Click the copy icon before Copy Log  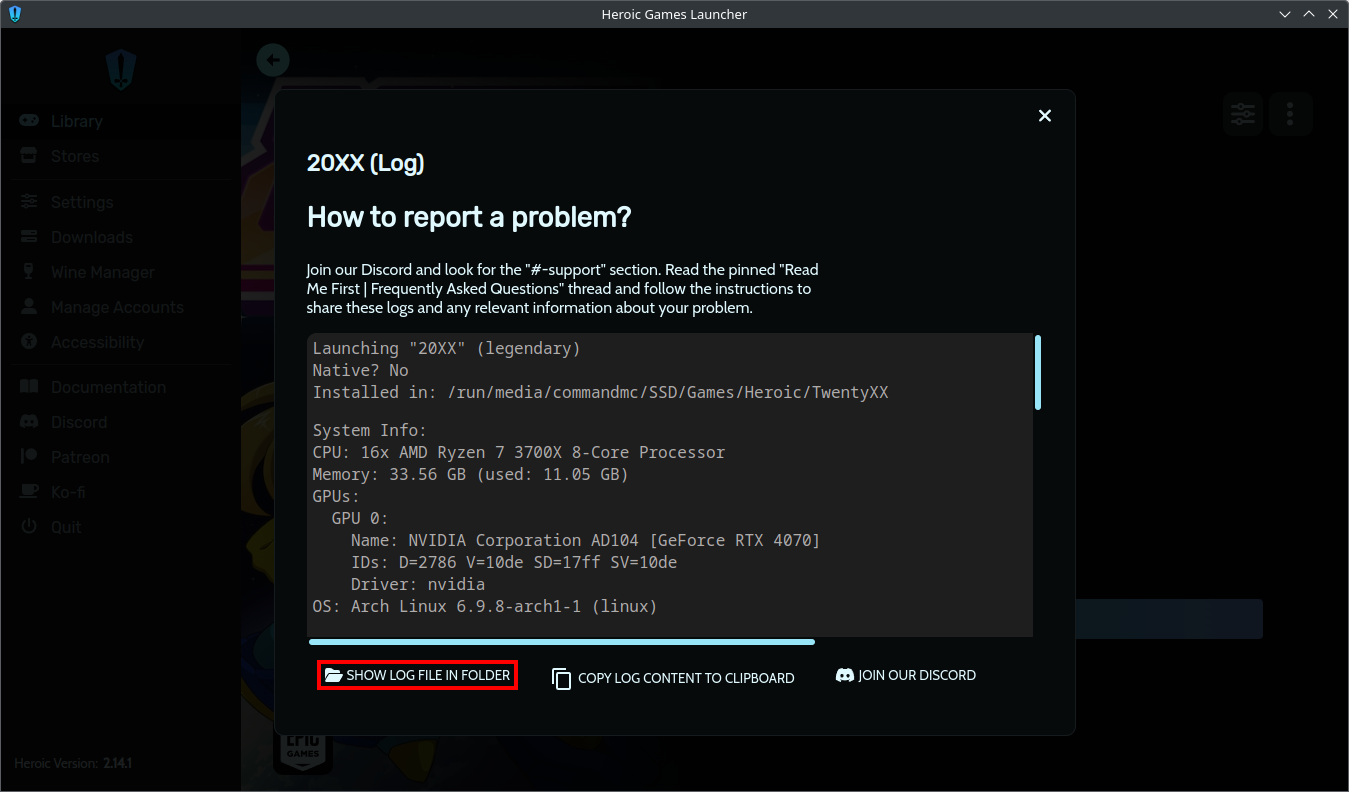(561, 678)
